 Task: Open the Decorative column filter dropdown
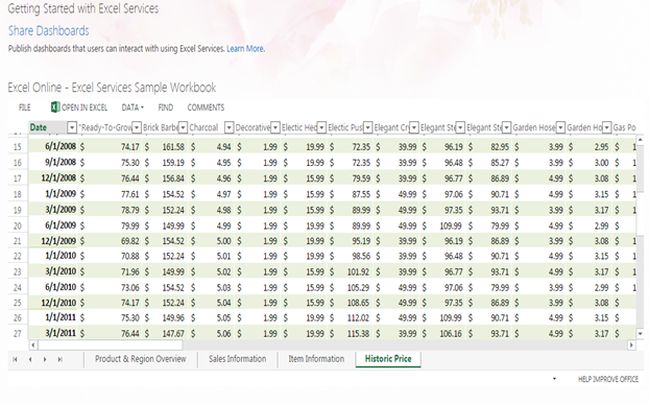(275, 127)
